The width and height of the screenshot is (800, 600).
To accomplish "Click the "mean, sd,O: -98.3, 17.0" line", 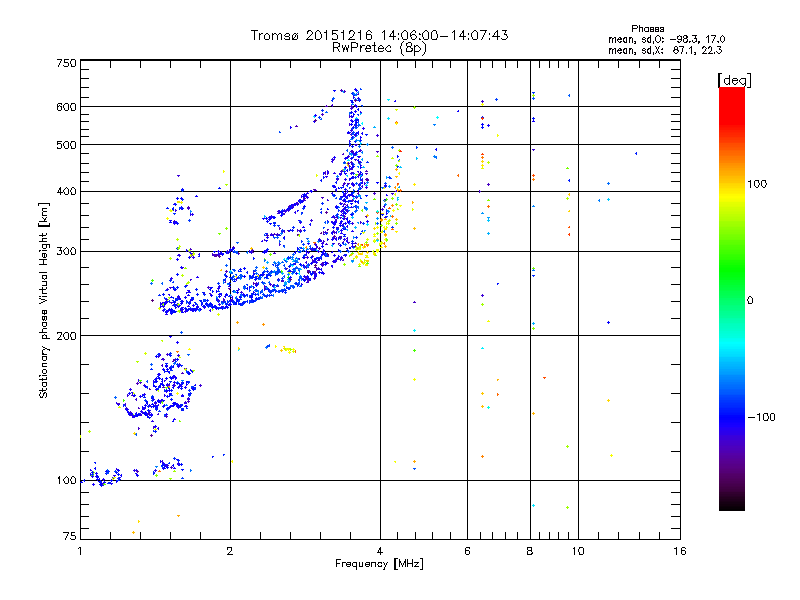I will [x=666, y=39].
